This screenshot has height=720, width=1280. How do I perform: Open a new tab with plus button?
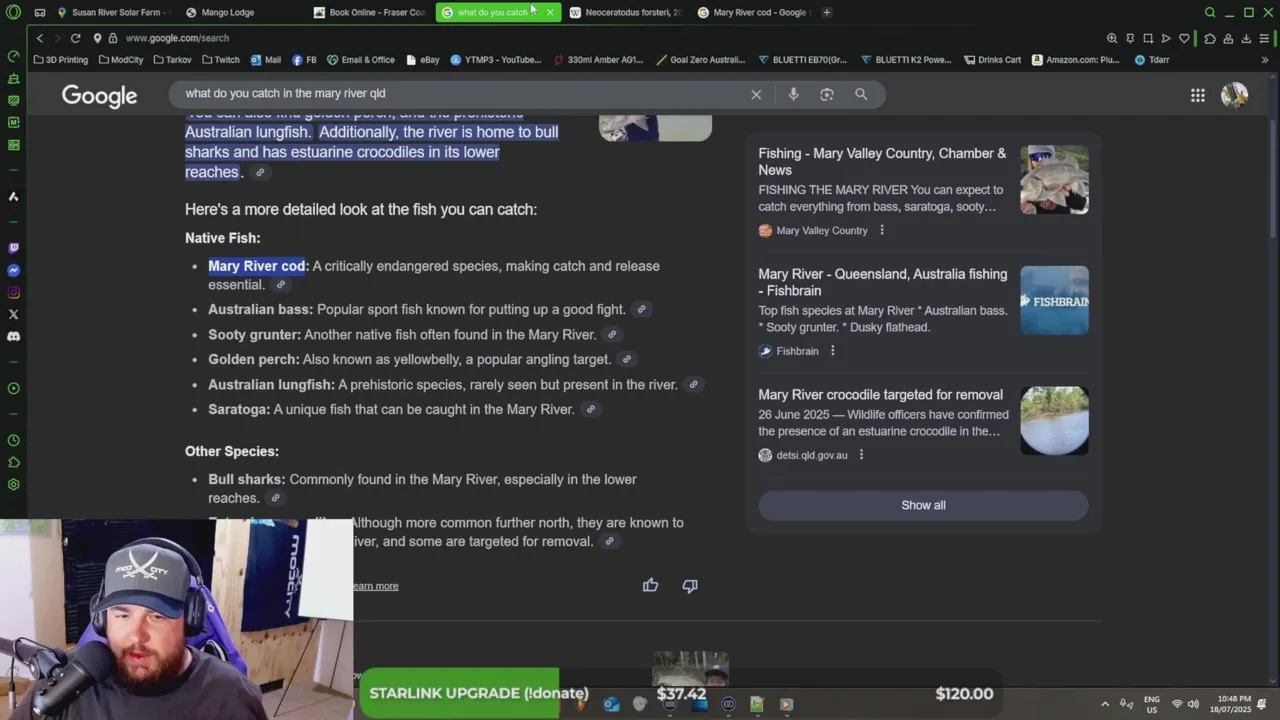(827, 12)
